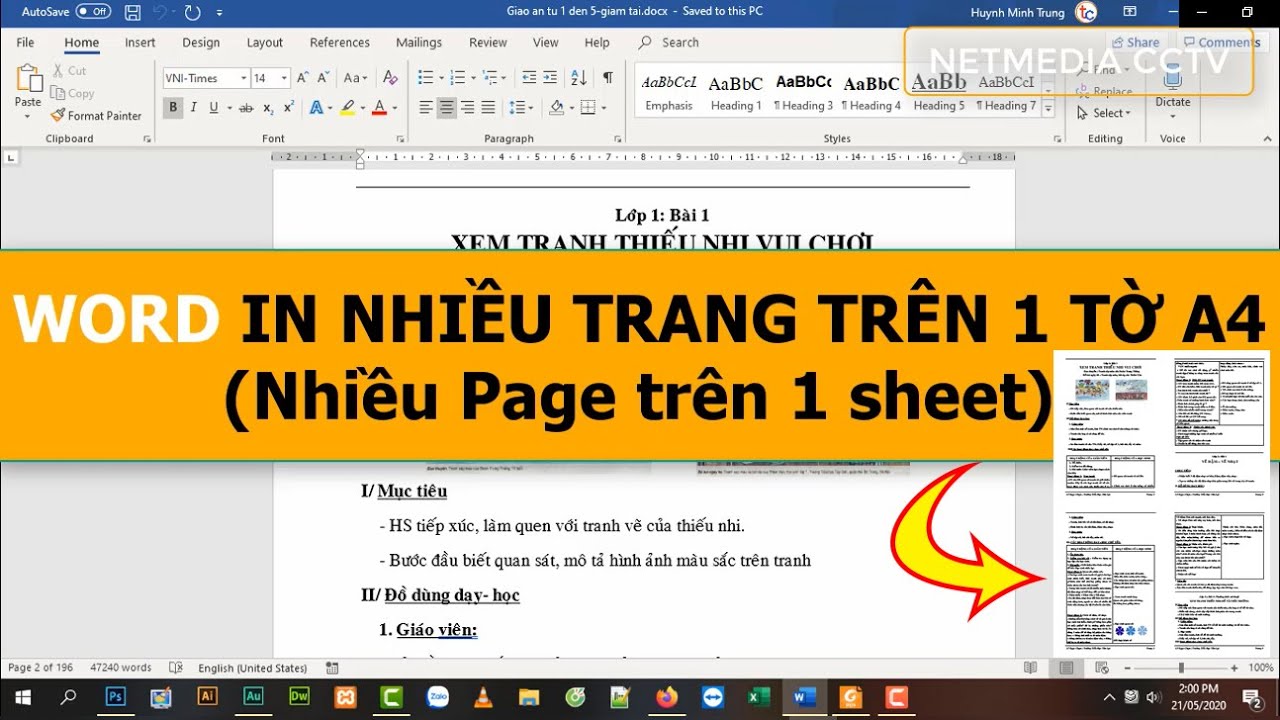Screen dimensions: 1280x720
Task: Click the Search box in the ribbon
Action: click(x=668, y=42)
